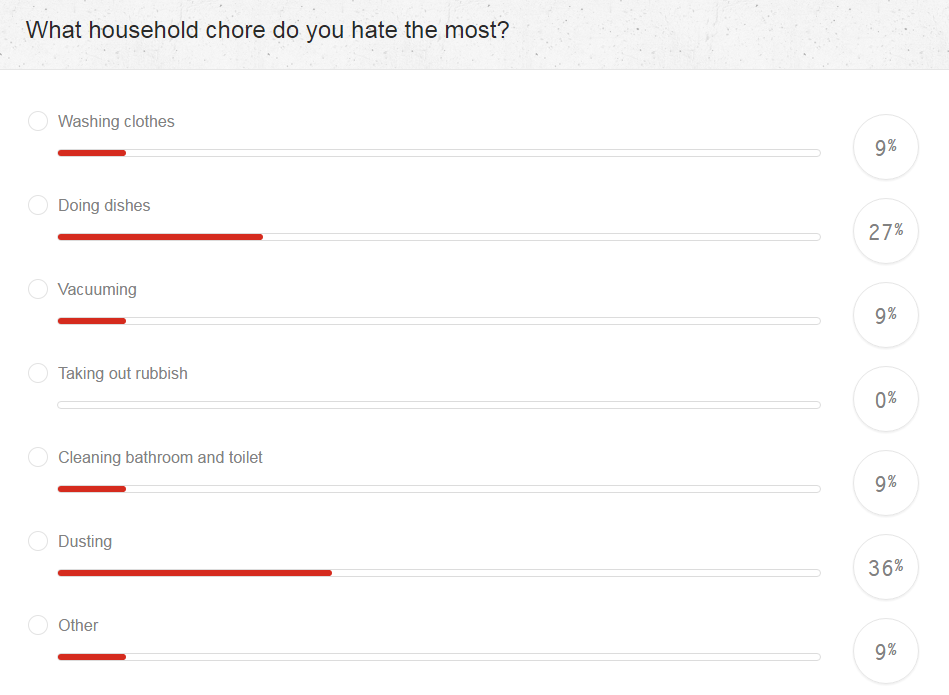Click the poll question title text
This screenshot has height=695, width=949.
click(268, 30)
